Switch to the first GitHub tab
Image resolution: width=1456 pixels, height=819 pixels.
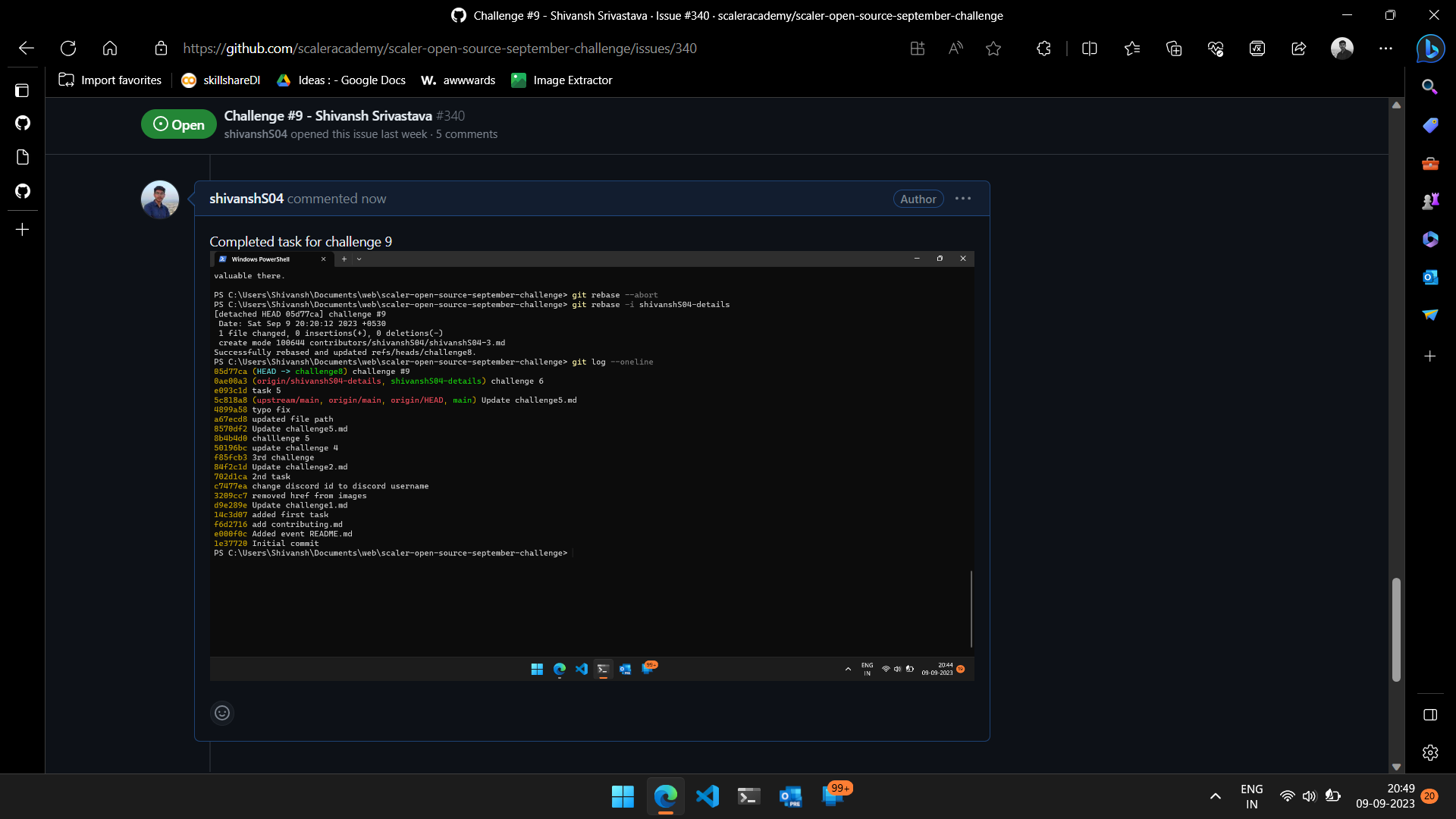coord(22,123)
